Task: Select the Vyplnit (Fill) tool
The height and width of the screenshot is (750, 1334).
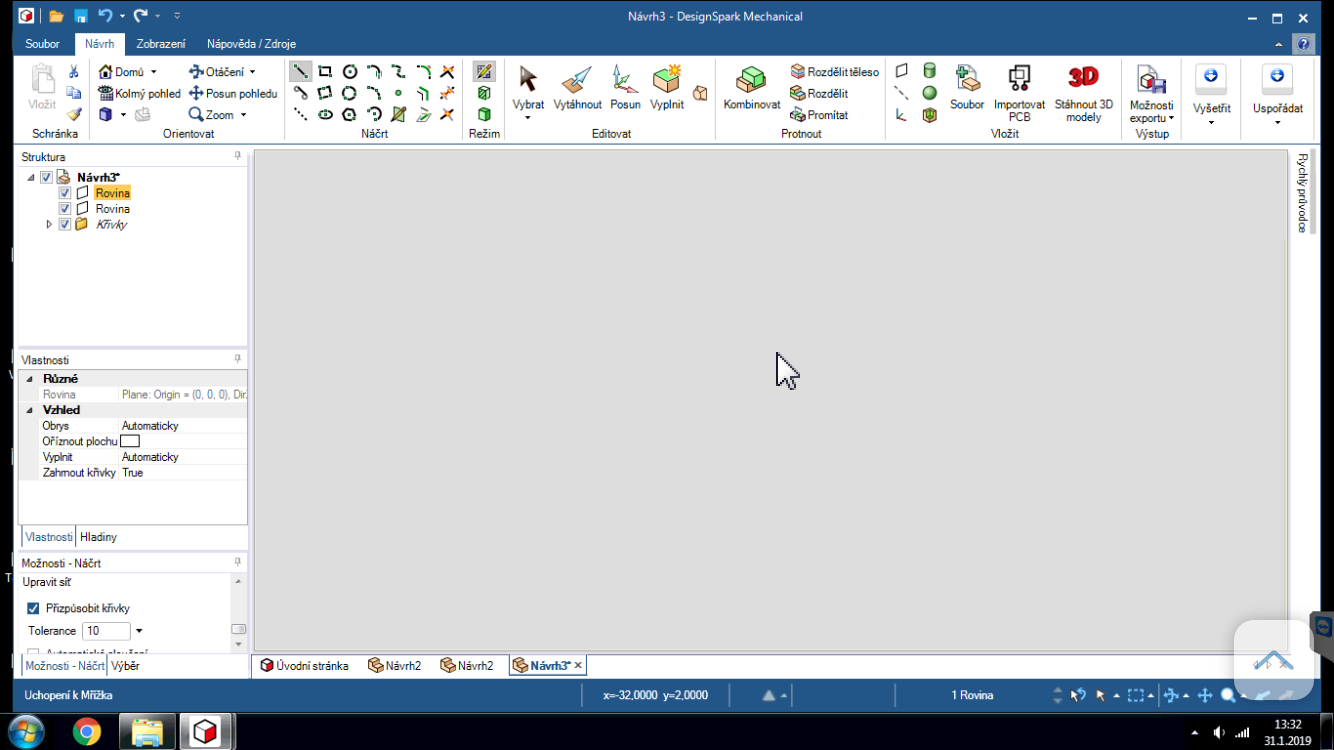Action: click(x=667, y=88)
